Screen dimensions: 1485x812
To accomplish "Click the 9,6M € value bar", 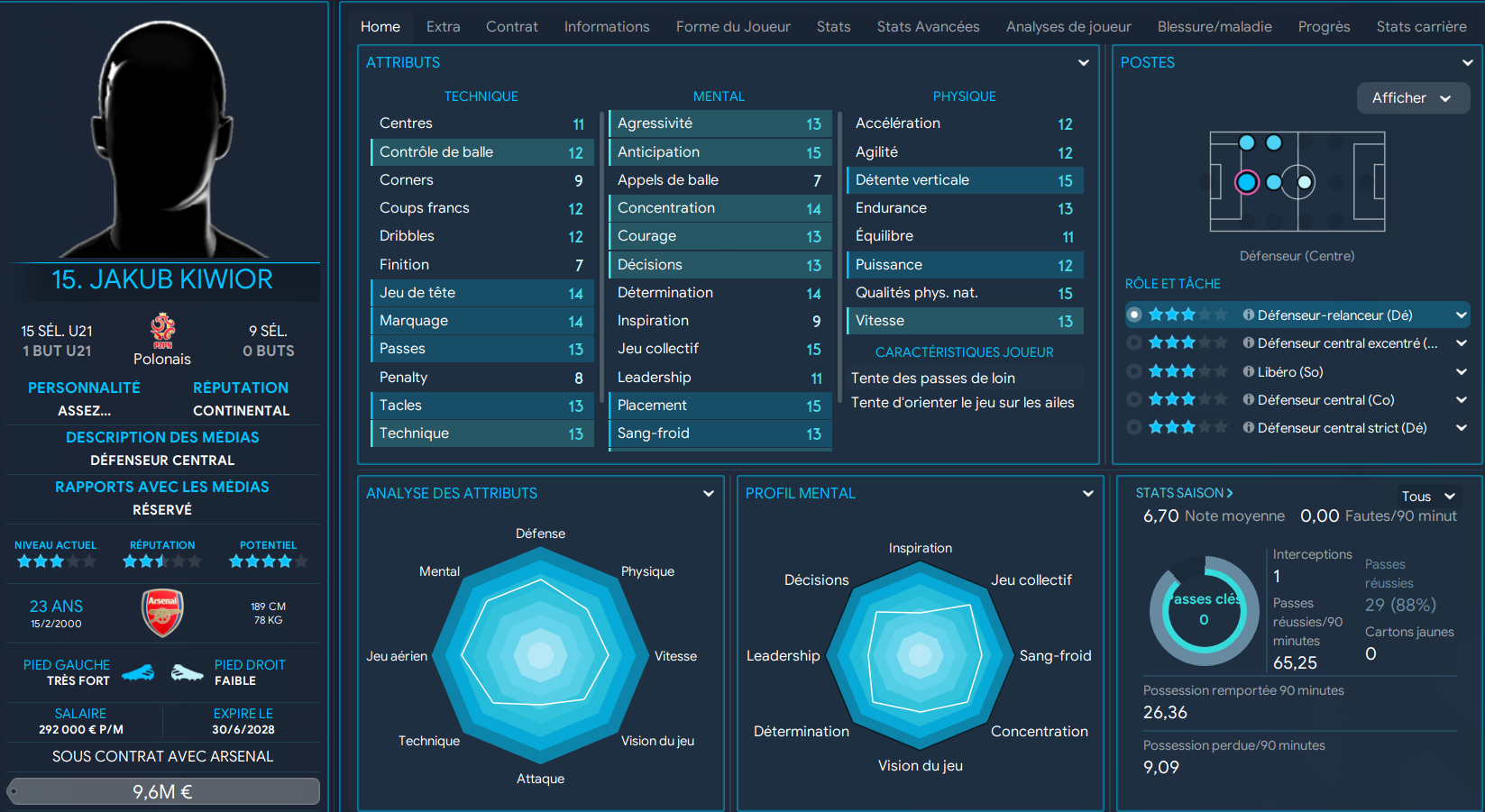I will [x=163, y=791].
